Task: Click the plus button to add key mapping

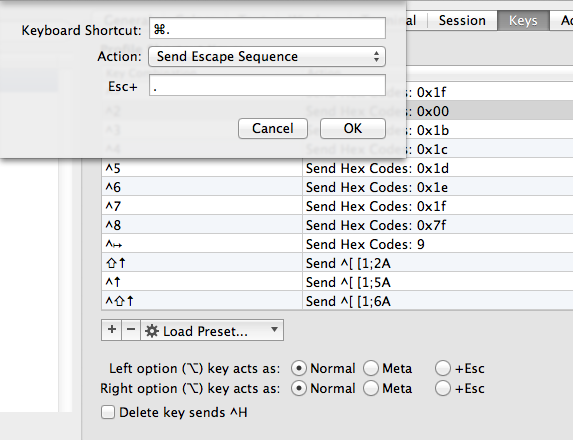Action: (x=112, y=330)
